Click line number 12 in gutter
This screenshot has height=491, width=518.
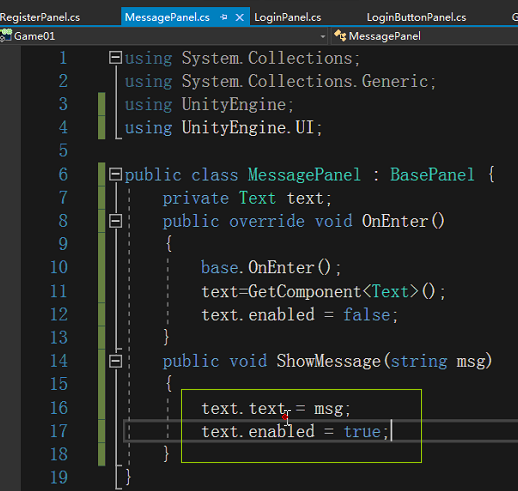point(59,314)
